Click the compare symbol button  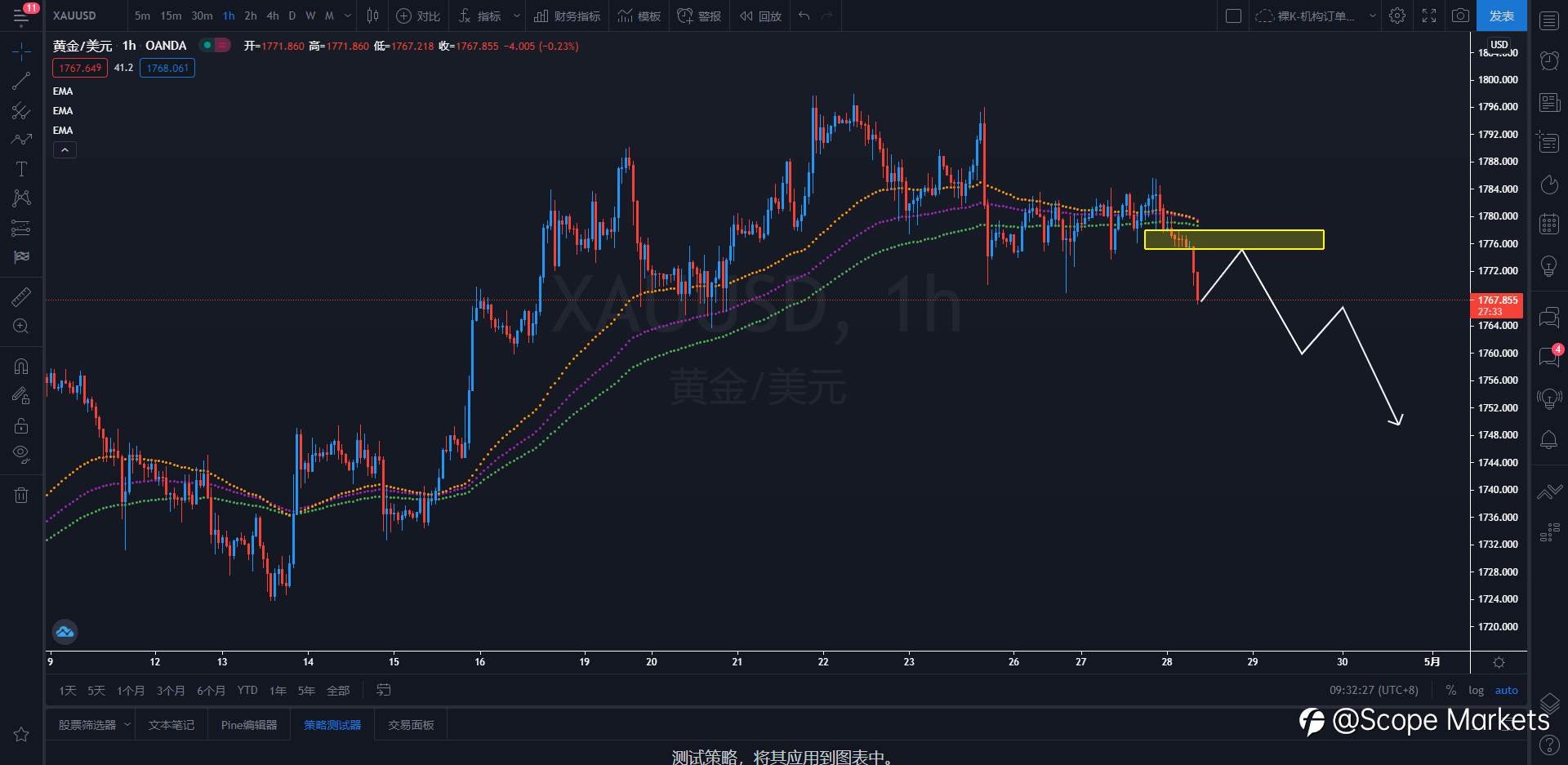[418, 16]
